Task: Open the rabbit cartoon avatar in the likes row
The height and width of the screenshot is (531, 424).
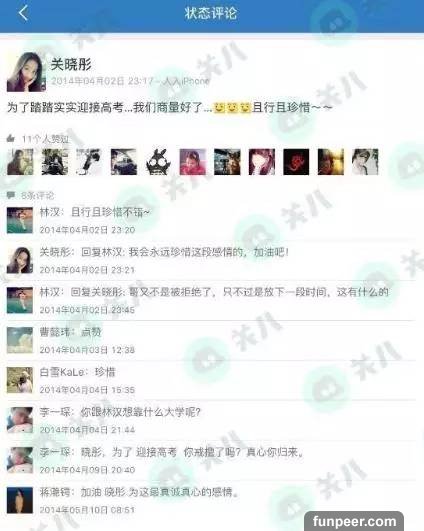Action: (x=158, y=162)
